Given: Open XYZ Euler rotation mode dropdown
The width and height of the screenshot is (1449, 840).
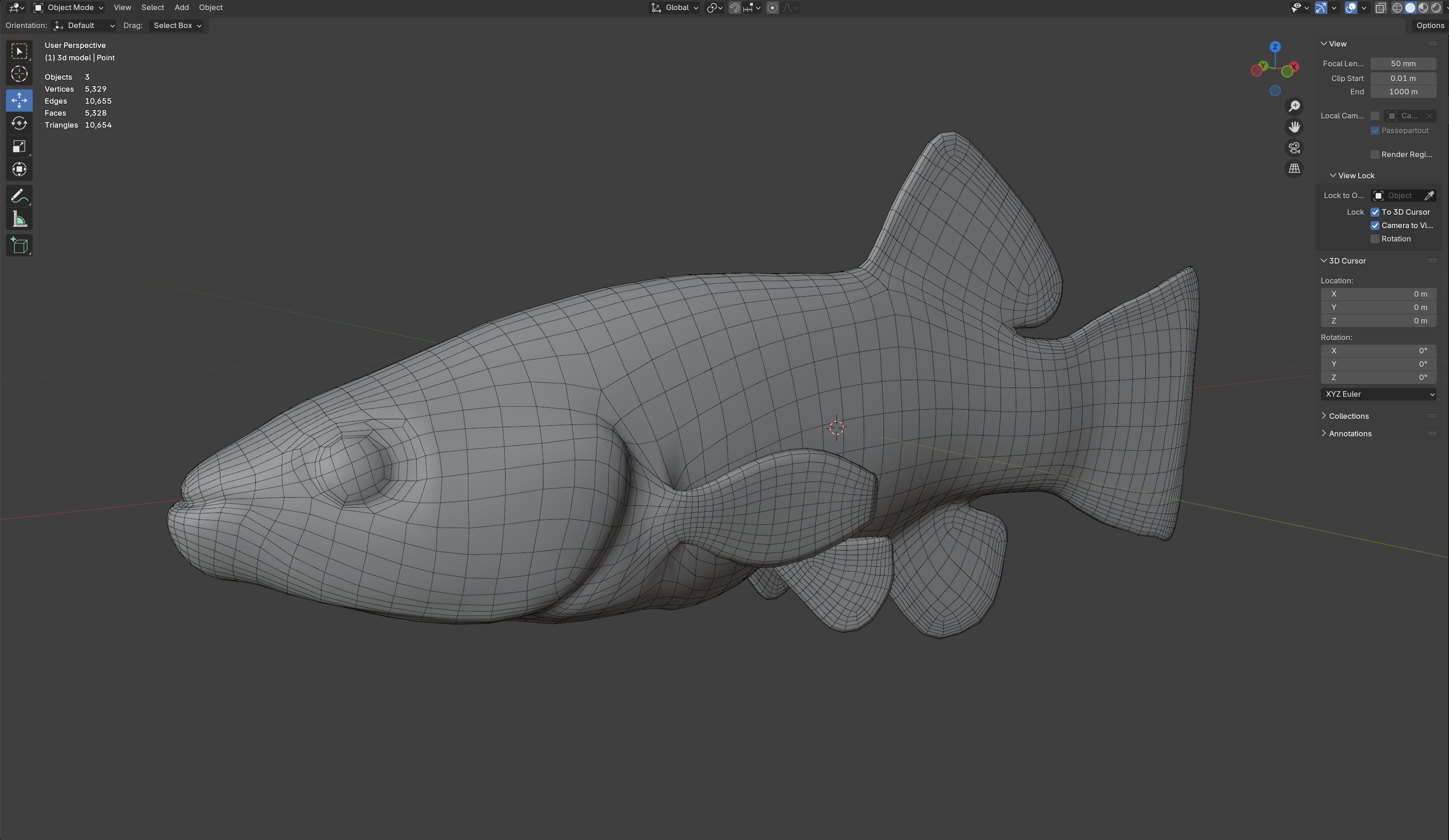Looking at the screenshot, I should pyautogui.click(x=1378, y=394).
